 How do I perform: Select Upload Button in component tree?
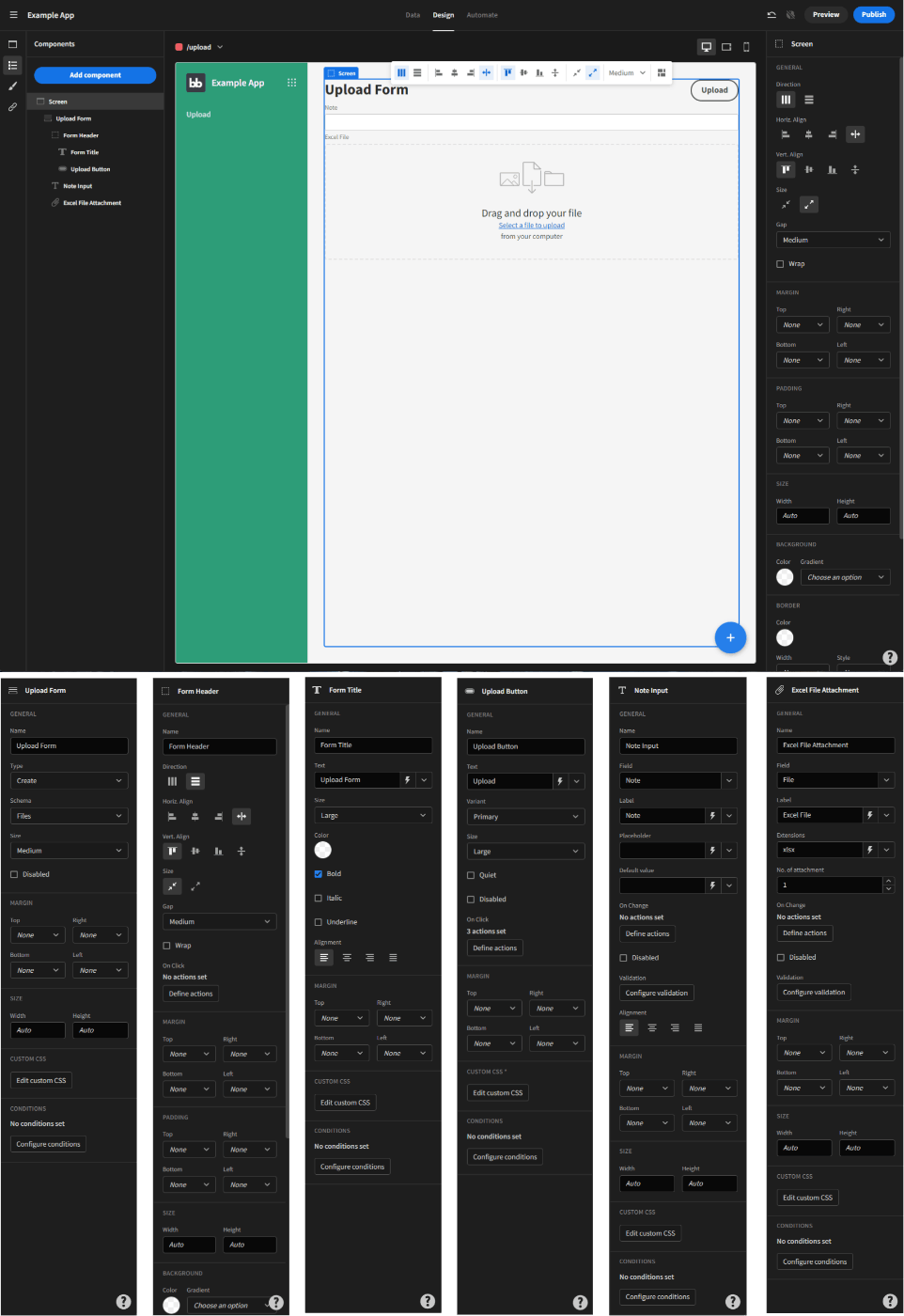(x=90, y=169)
